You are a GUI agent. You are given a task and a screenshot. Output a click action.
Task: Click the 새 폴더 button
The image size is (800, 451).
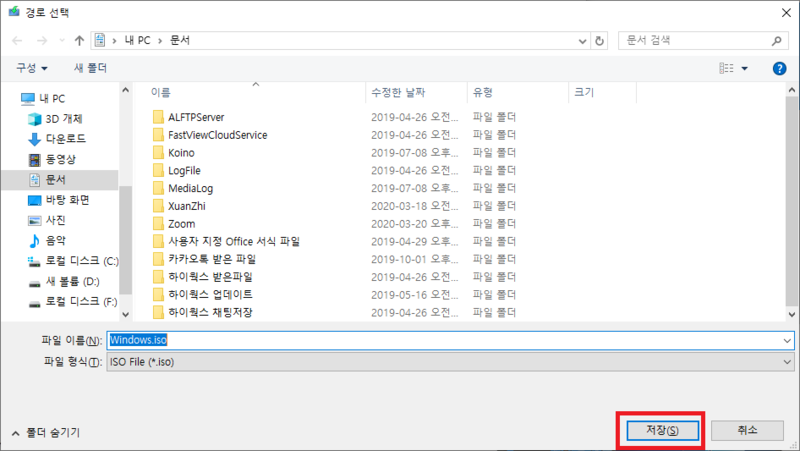[91, 68]
